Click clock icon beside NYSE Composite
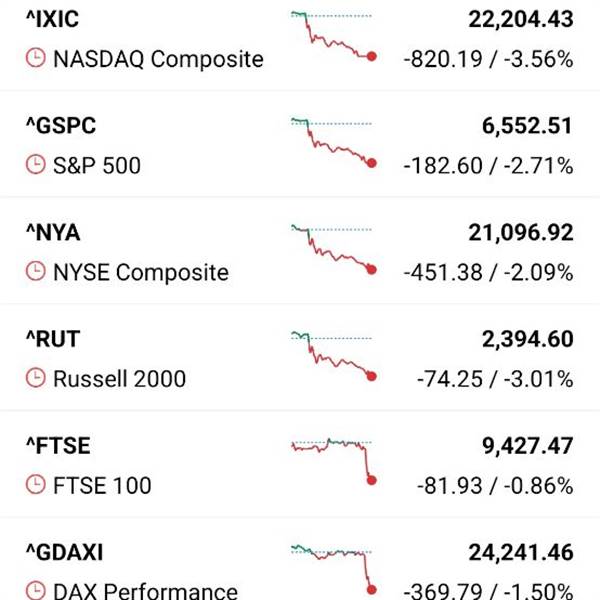This screenshot has height=600, width=600. 36,272
